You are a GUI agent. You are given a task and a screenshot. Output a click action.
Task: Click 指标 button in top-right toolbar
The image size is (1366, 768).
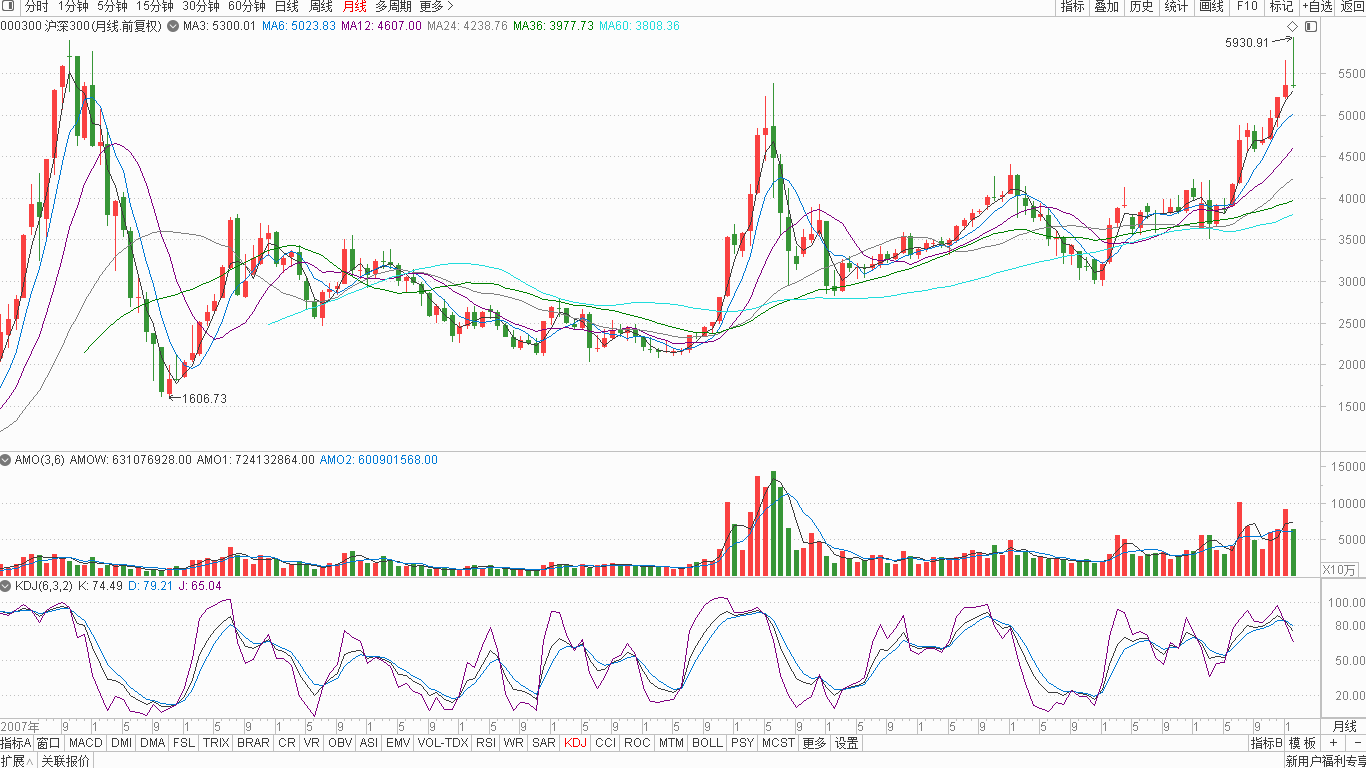click(1072, 6)
